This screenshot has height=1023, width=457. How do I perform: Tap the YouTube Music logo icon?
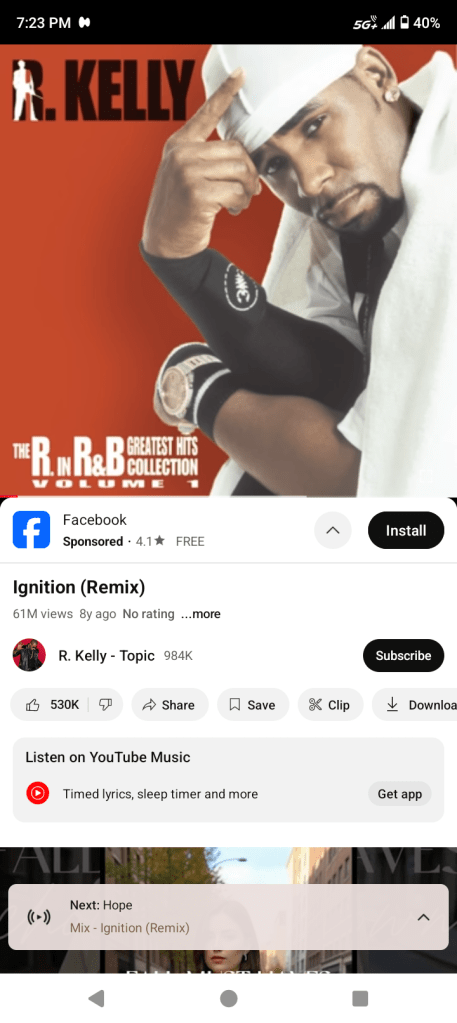click(x=38, y=793)
